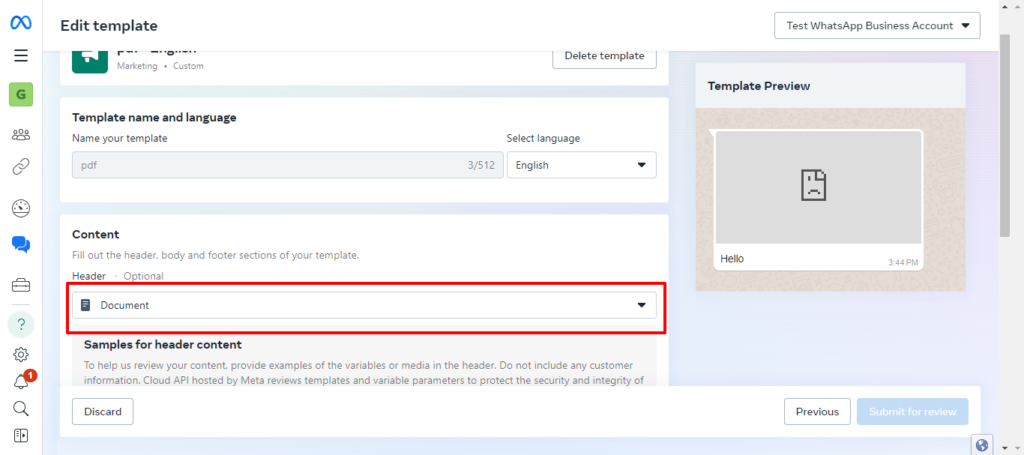Open the speedometer dashboard icon

(21, 208)
